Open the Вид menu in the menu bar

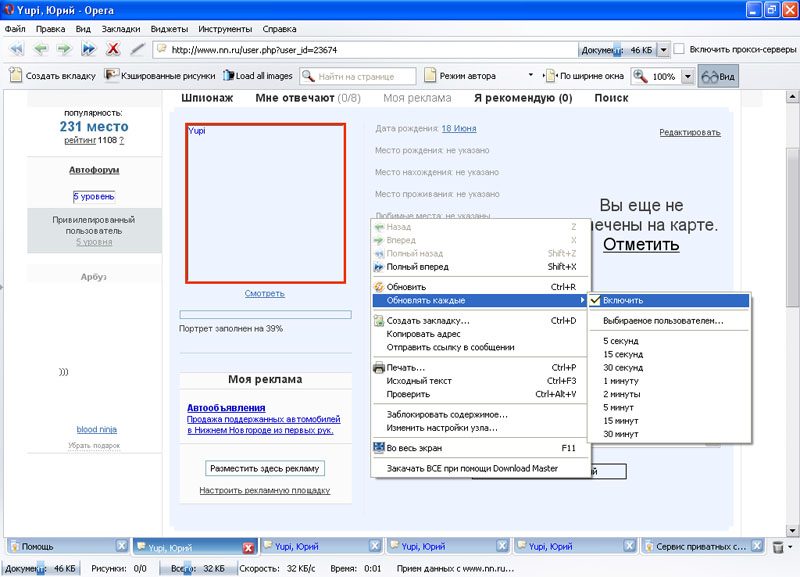(x=83, y=29)
